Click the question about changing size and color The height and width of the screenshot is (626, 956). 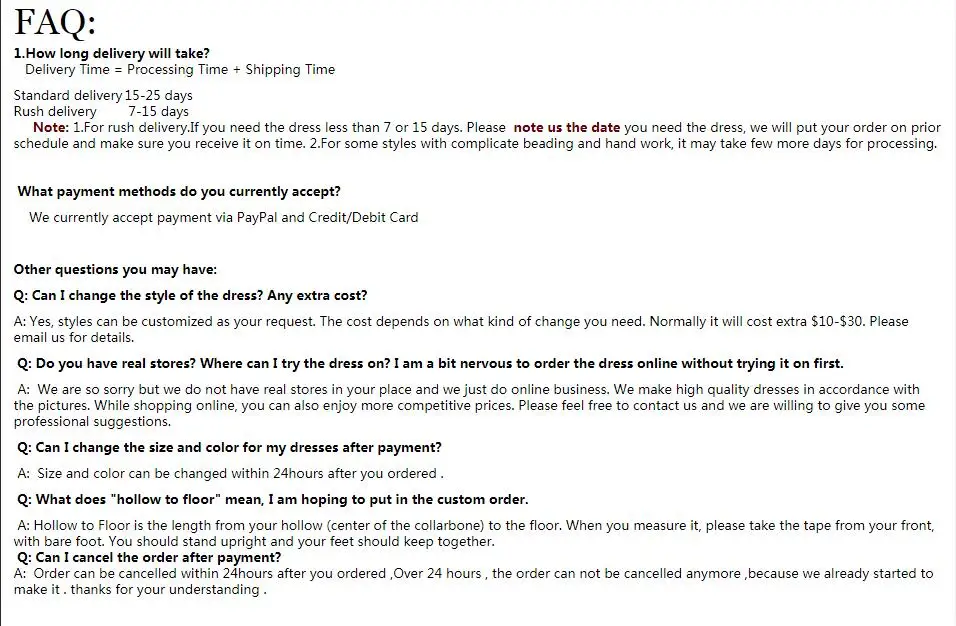[x=229, y=447]
